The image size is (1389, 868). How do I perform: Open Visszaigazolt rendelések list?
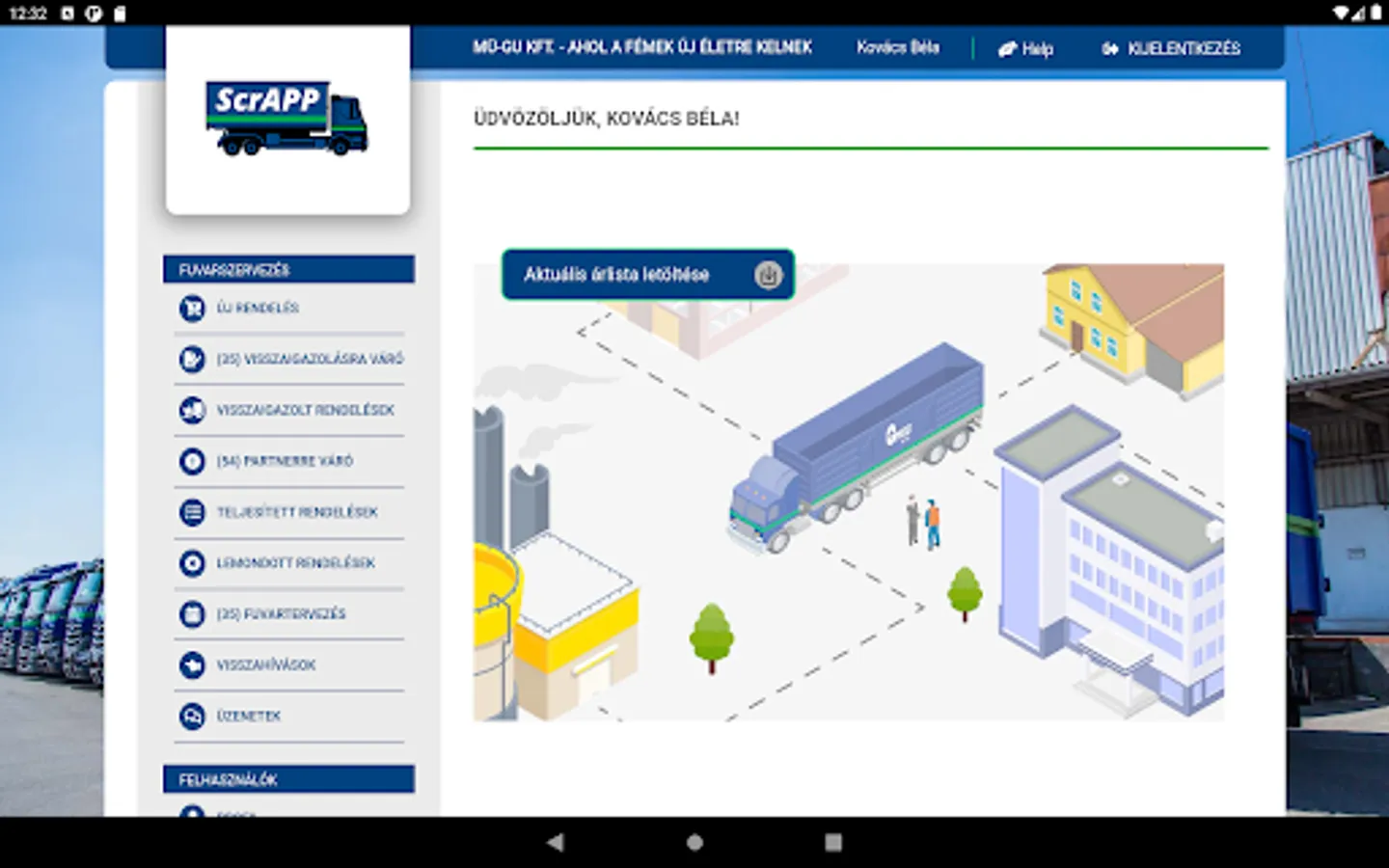tap(288, 410)
